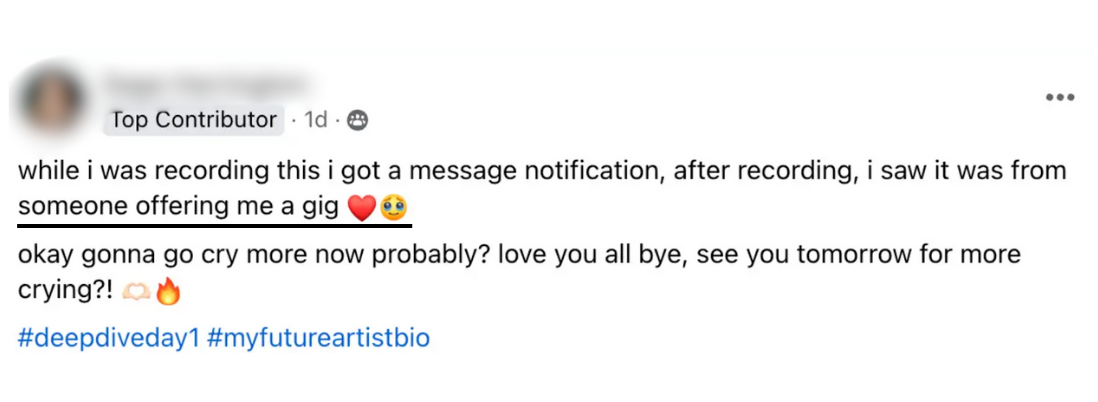Click the red heart emoji

point(361,208)
